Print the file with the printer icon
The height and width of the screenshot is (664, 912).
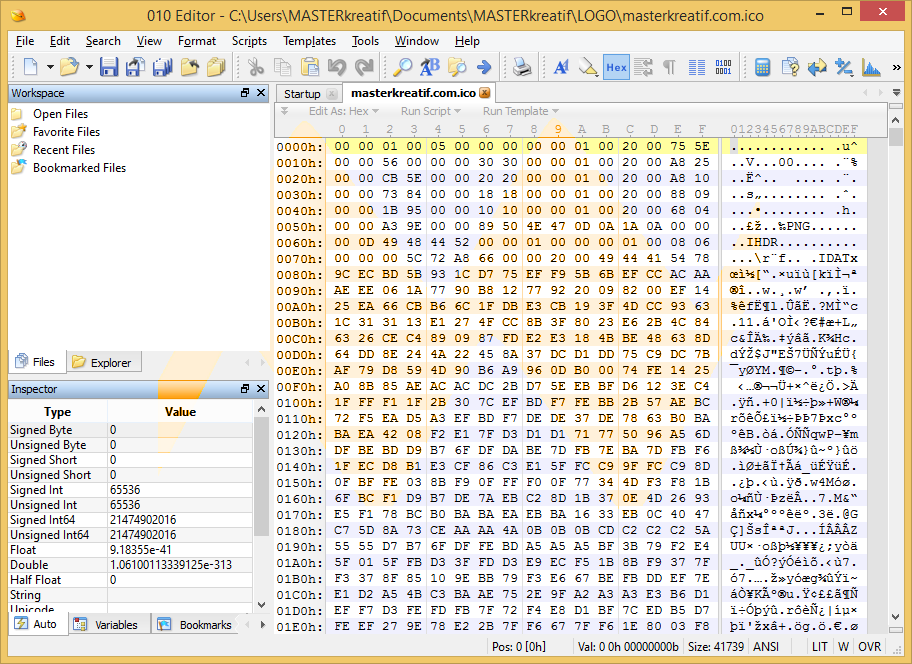coord(522,67)
